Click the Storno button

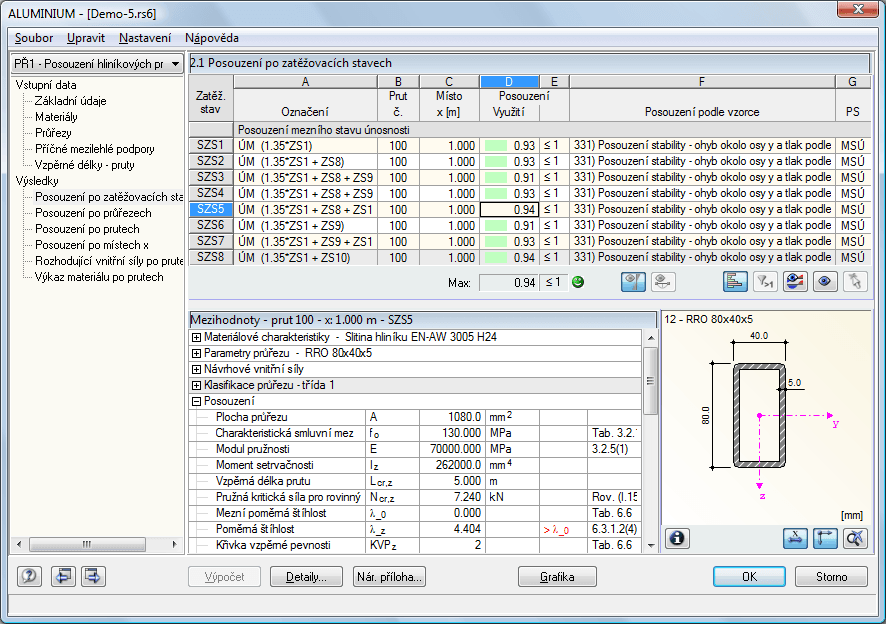pos(831,577)
